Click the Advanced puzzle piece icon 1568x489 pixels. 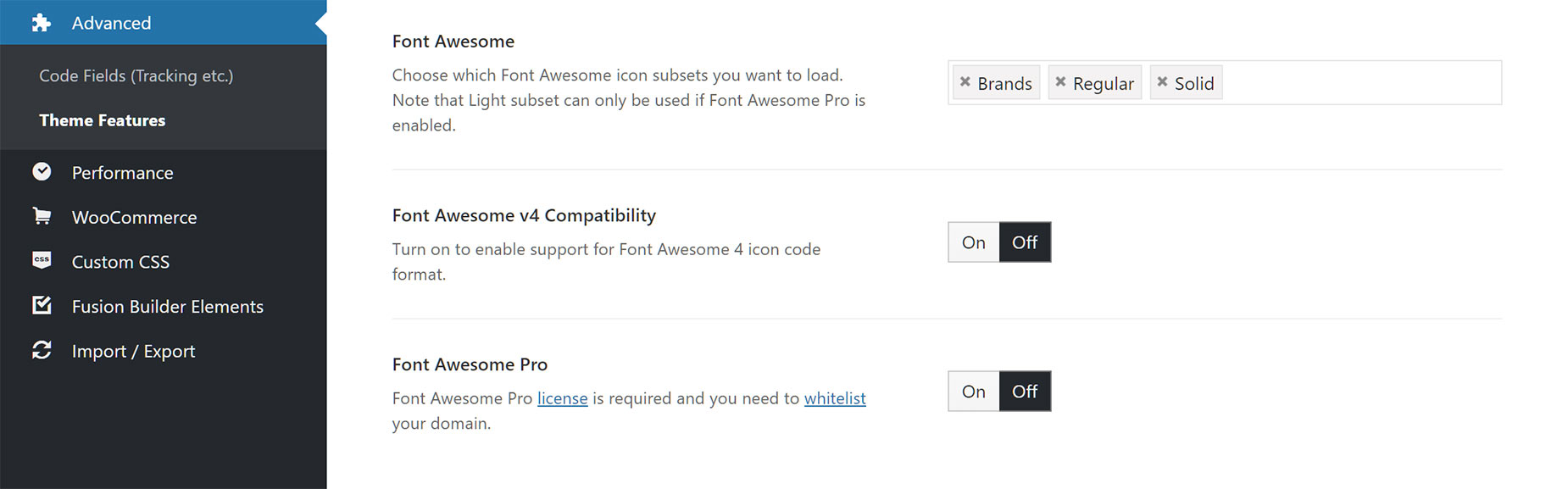(x=42, y=23)
